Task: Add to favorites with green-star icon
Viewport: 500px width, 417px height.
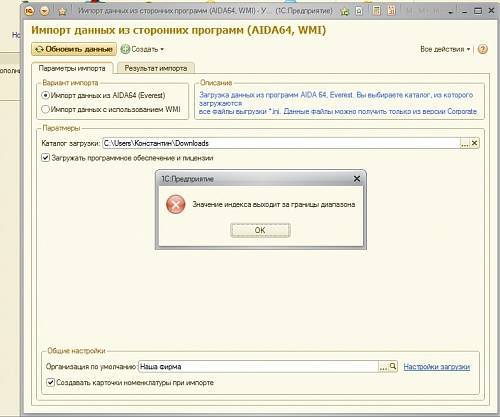Action: [x=345, y=11]
